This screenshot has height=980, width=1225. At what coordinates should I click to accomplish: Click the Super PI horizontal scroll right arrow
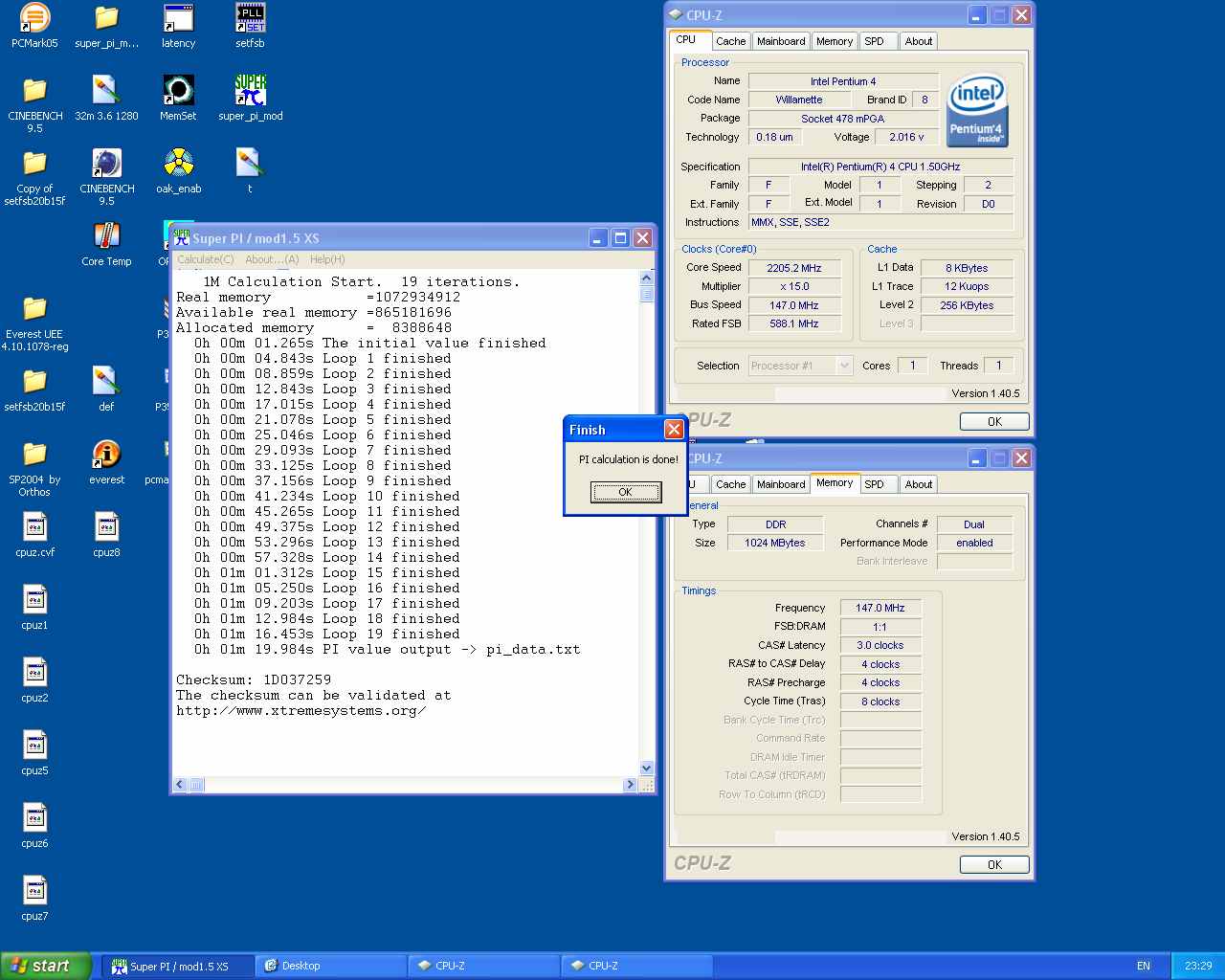[x=630, y=785]
